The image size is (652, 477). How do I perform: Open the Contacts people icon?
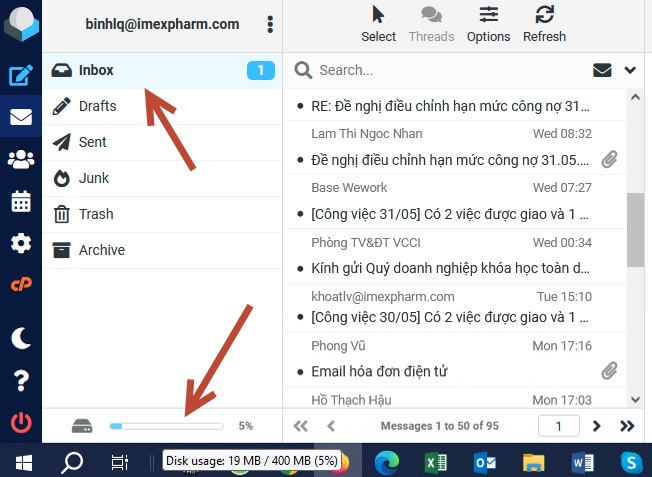tap(21, 159)
